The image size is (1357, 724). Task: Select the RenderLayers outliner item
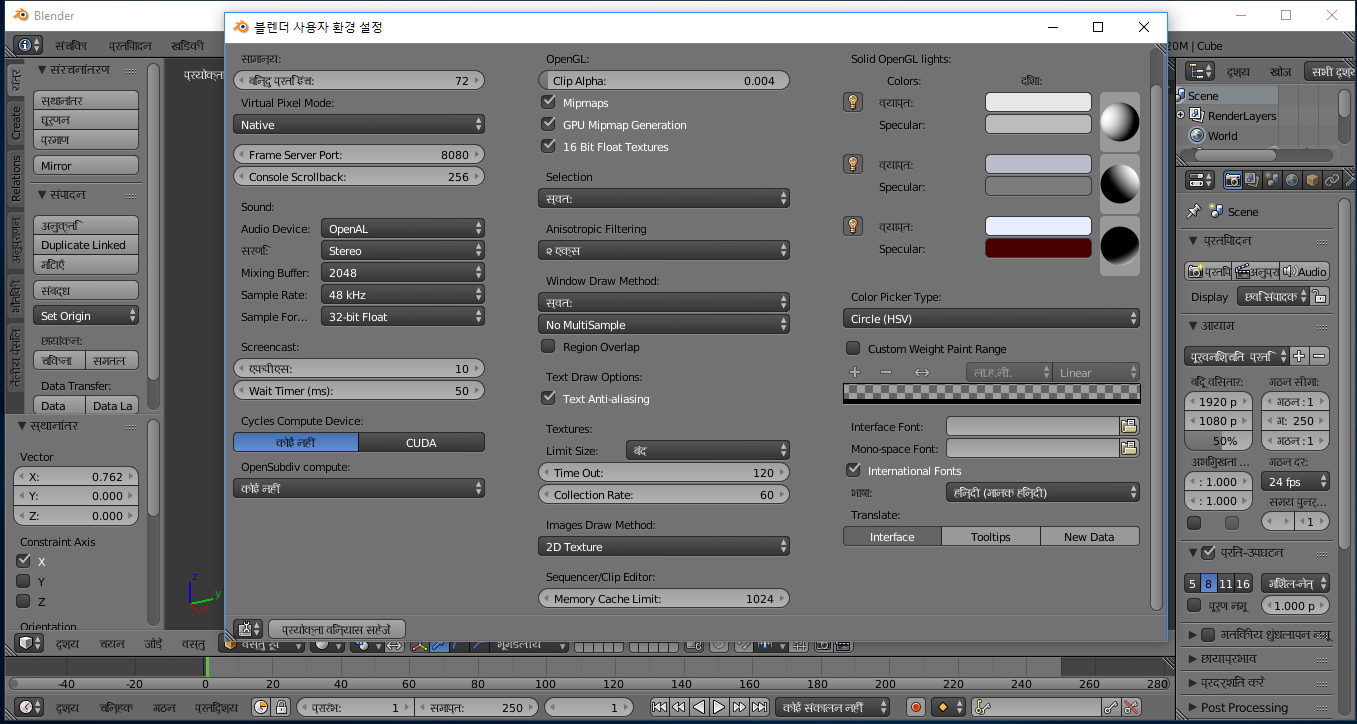(x=1242, y=116)
